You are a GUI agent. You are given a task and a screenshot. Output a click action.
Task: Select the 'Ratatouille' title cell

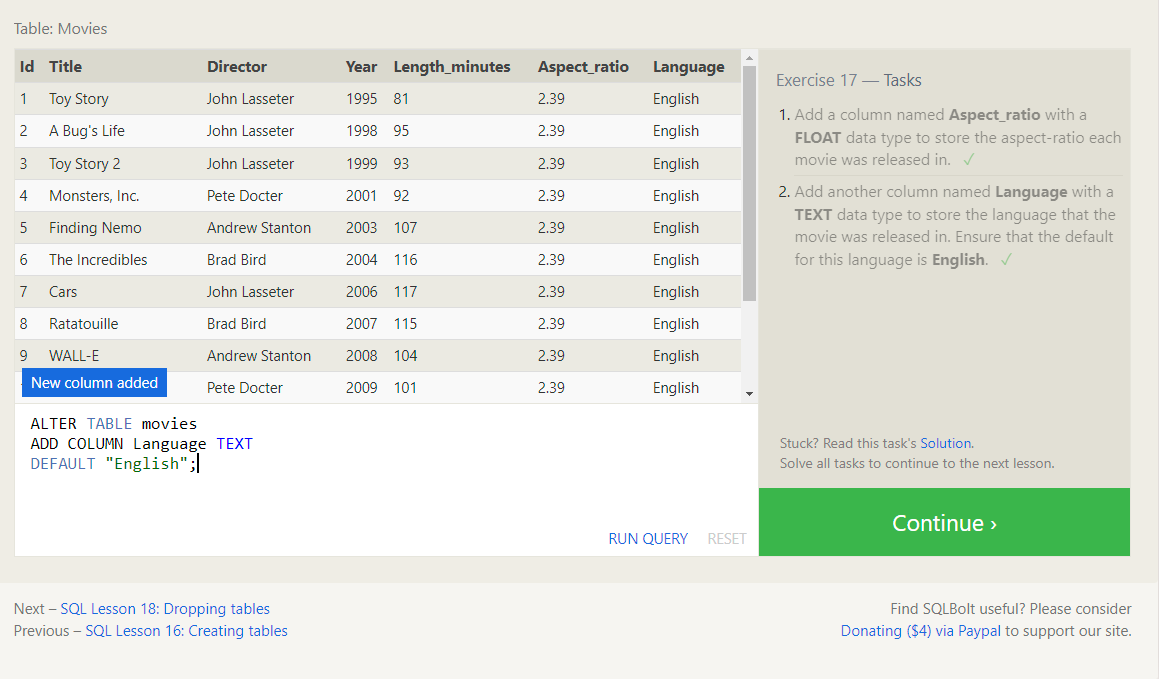pyautogui.click(x=84, y=324)
